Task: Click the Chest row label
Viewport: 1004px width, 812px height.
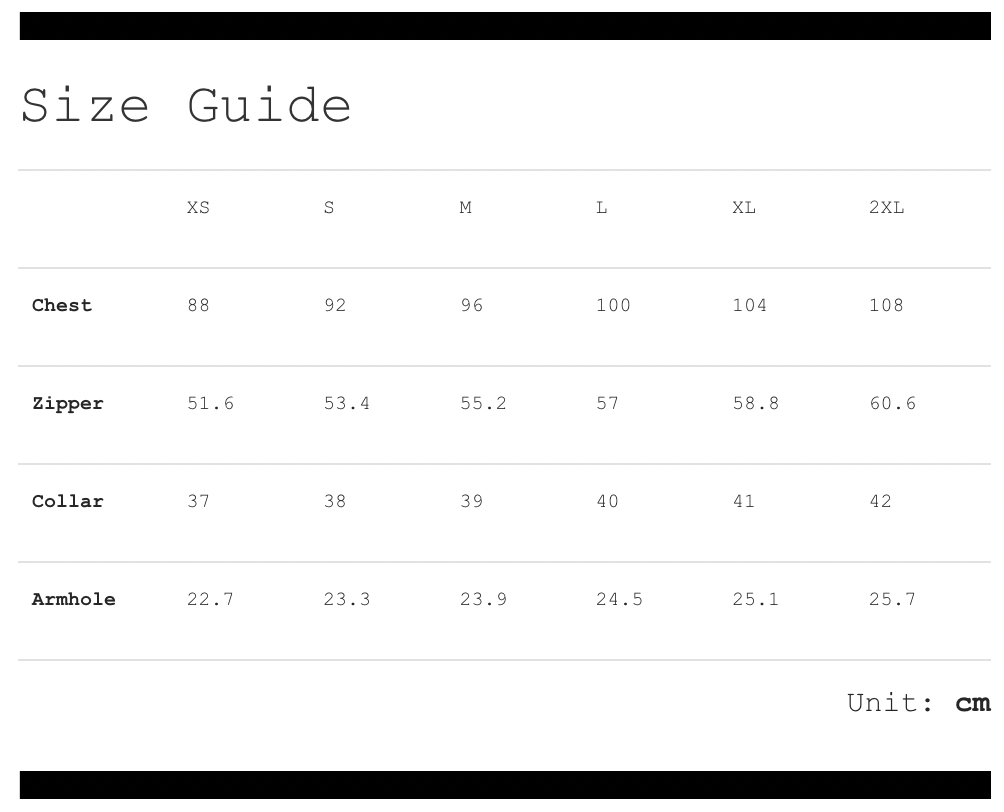Action: 62,306
